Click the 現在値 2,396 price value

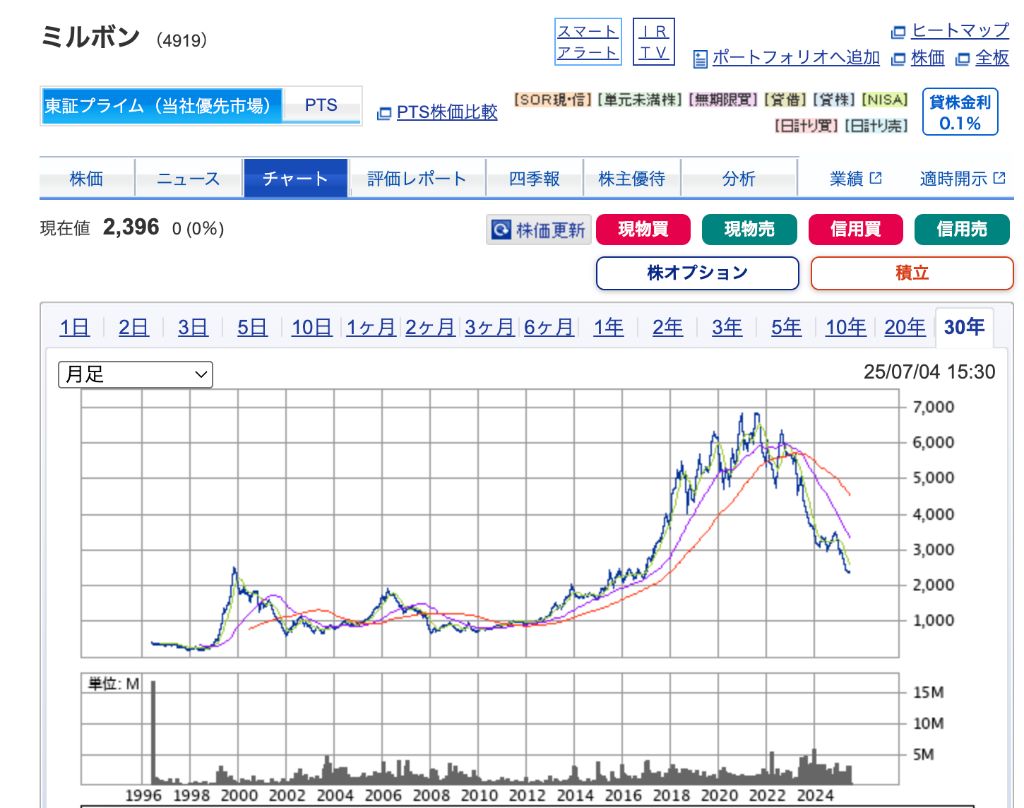tap(131, 227)
